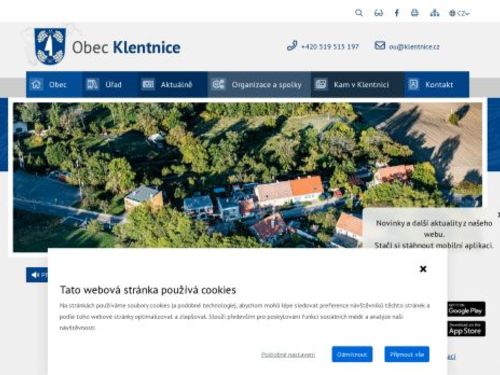
Task: Open the Google Play badge
Action: pos(466,309)
